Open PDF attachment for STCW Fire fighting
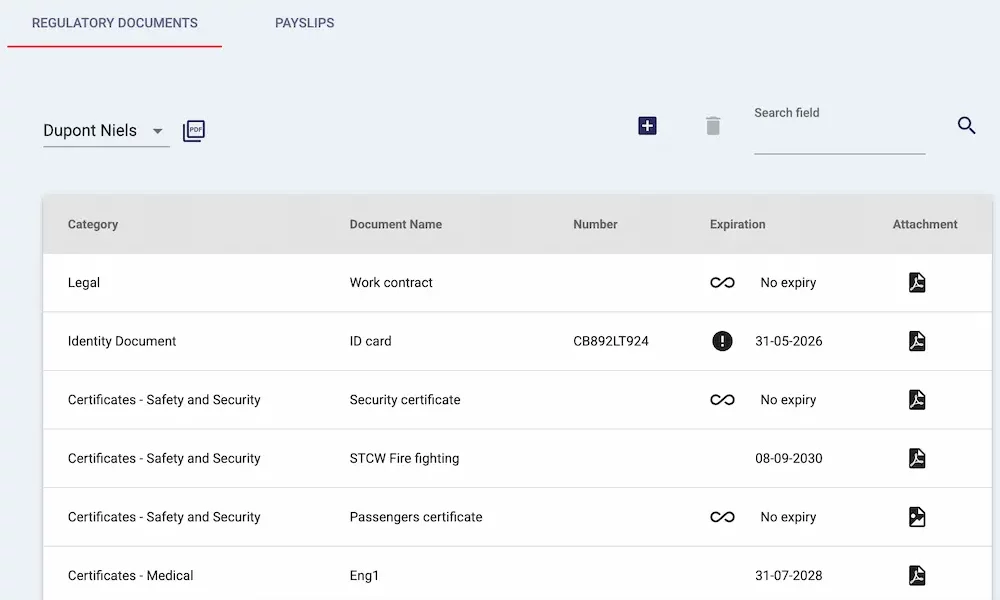 (917, 458)
